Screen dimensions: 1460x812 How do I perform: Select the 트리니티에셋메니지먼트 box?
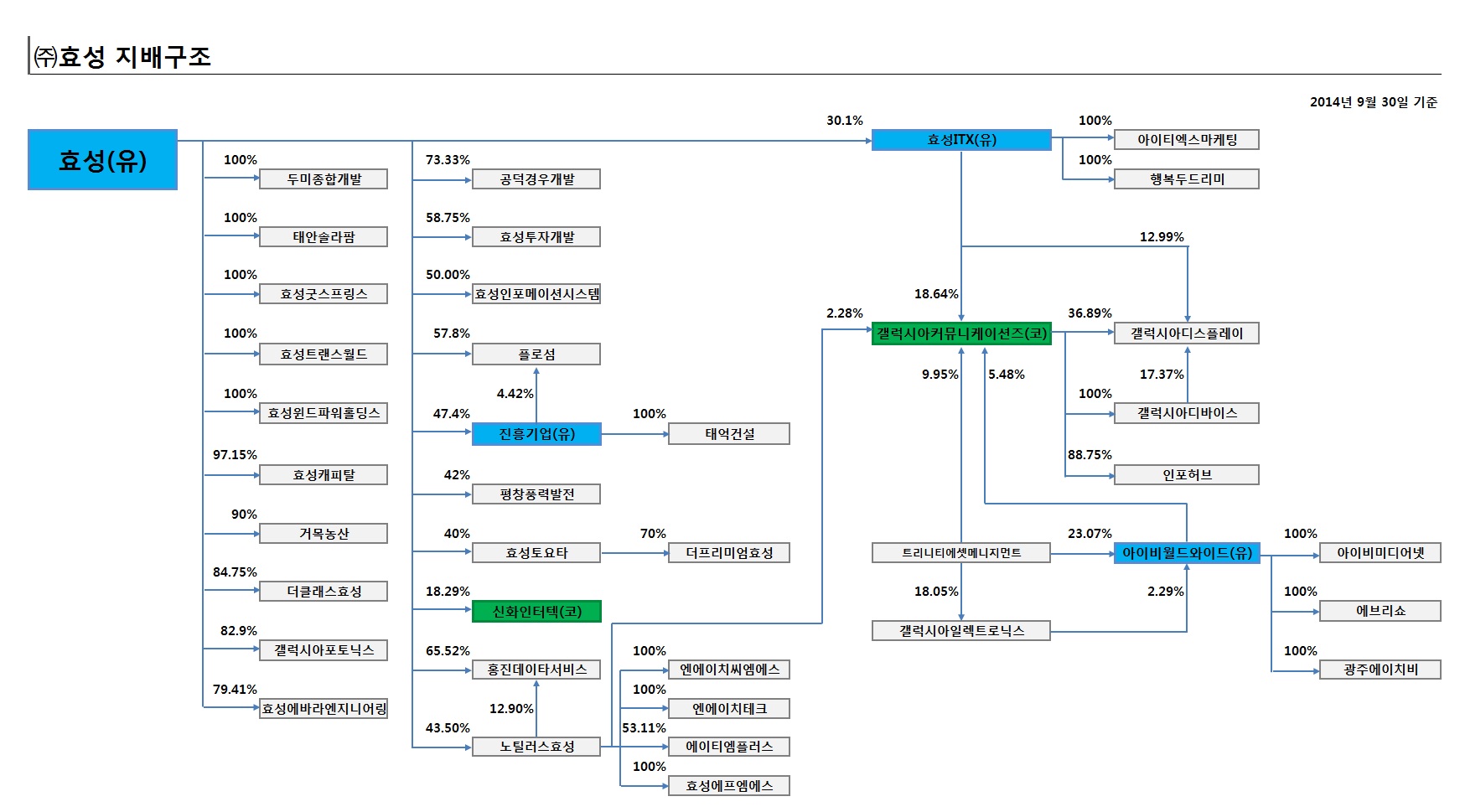961,553
